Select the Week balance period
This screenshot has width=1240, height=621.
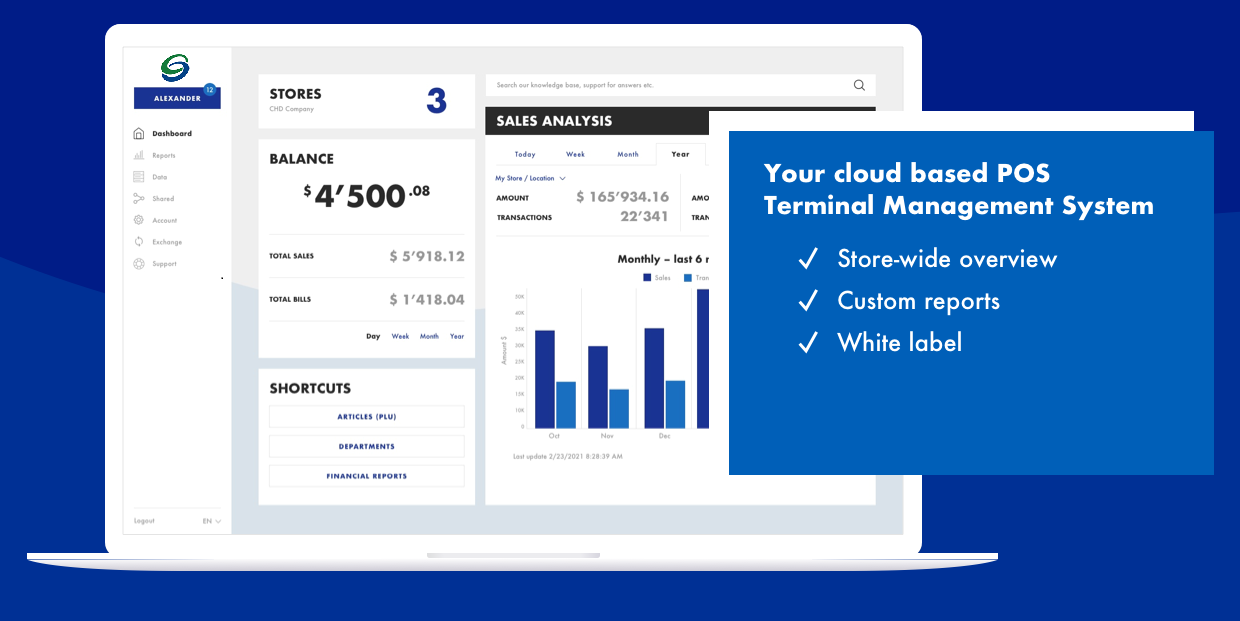pyautogui.click(x=400, y=336)
